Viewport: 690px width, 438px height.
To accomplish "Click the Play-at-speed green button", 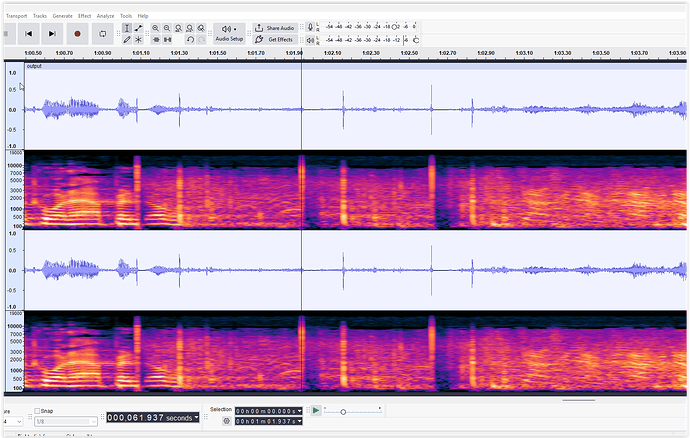I will point(316,410).
